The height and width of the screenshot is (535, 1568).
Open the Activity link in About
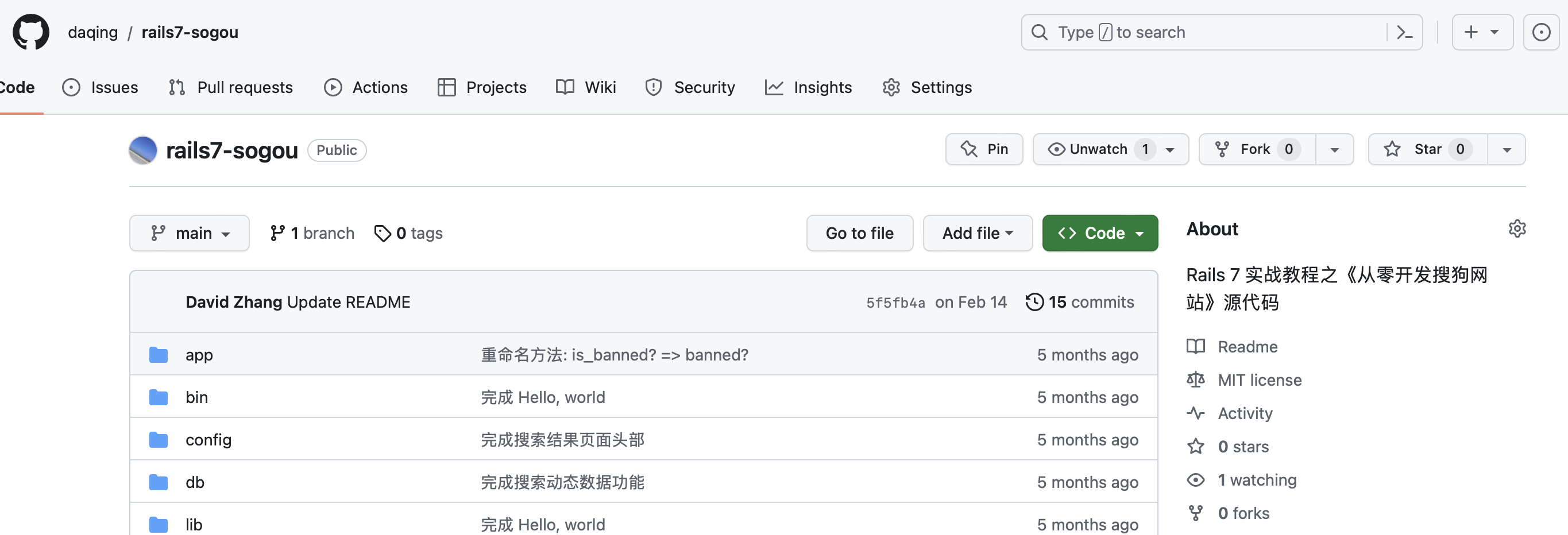1245,414
